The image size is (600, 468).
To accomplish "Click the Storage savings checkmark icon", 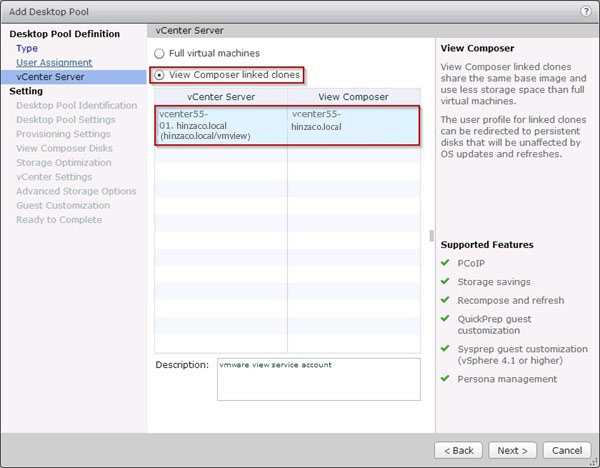I will [x=446, y=282].
